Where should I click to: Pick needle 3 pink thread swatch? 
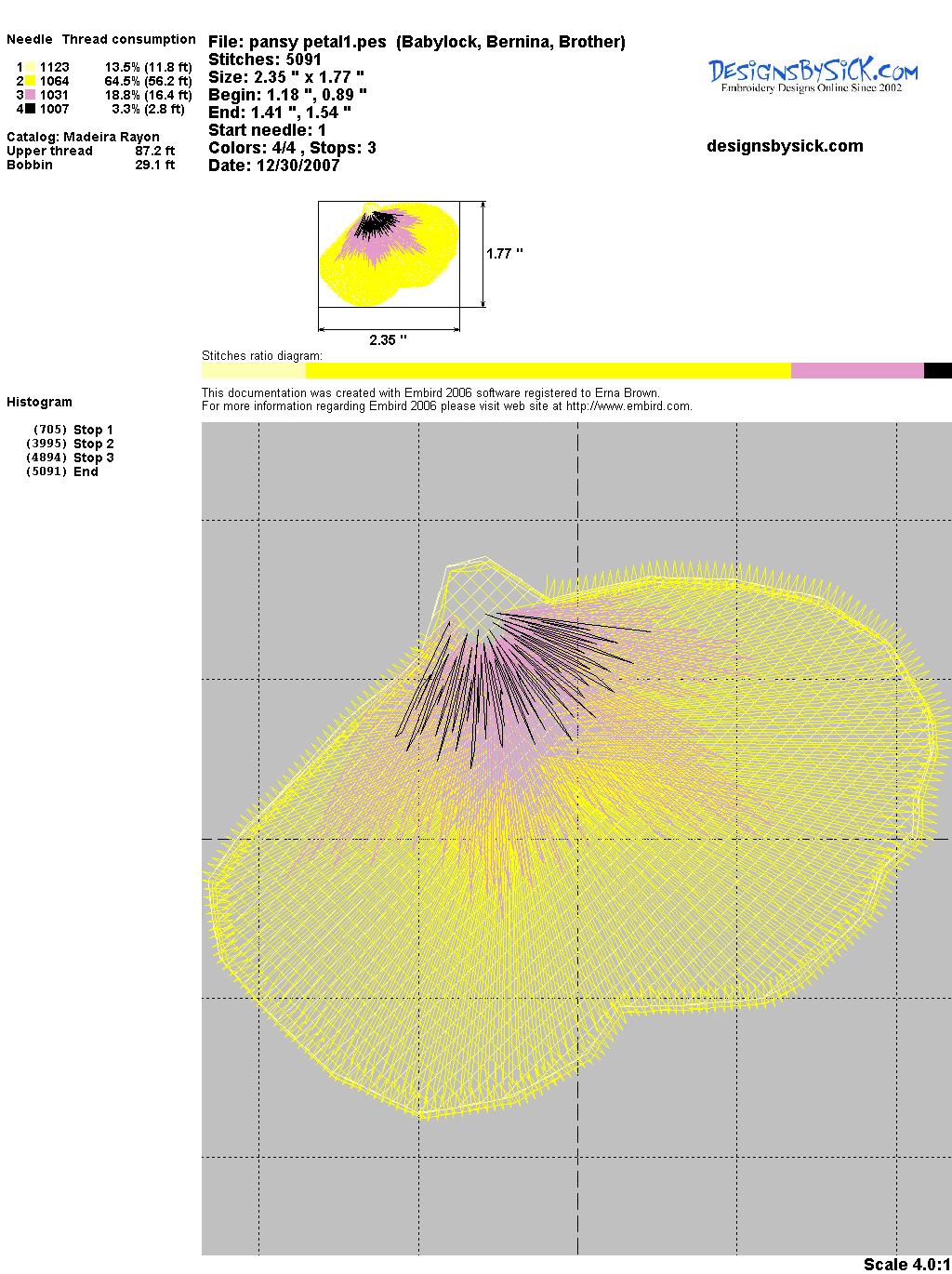tap(31, 95)
